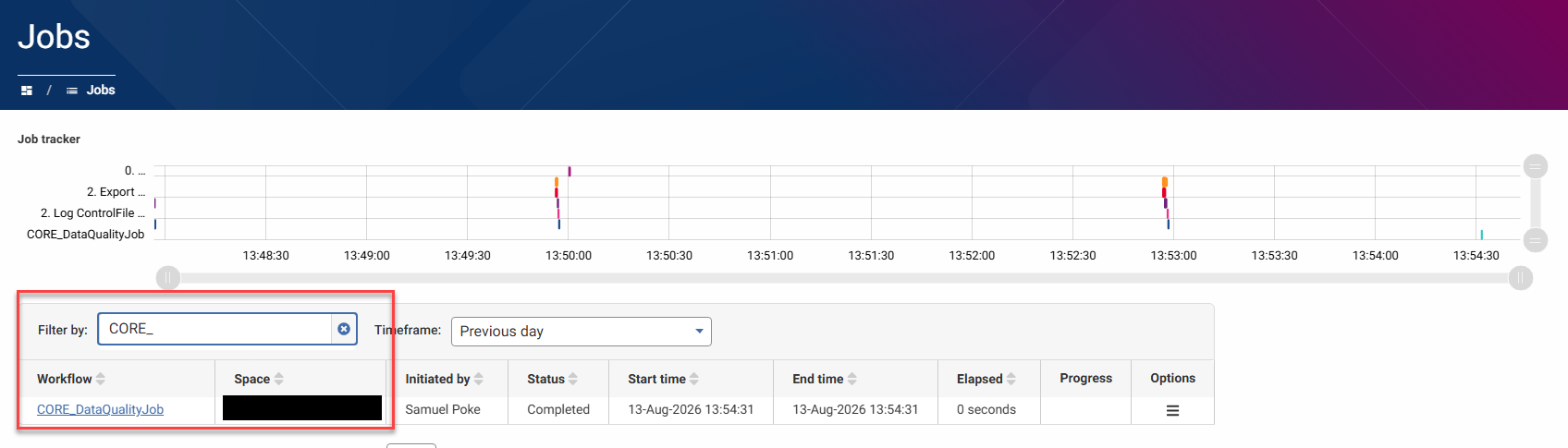This screenshot has width=1568, height=448.
Task: Sort table by Elapsed column
Action: point(986,379)
